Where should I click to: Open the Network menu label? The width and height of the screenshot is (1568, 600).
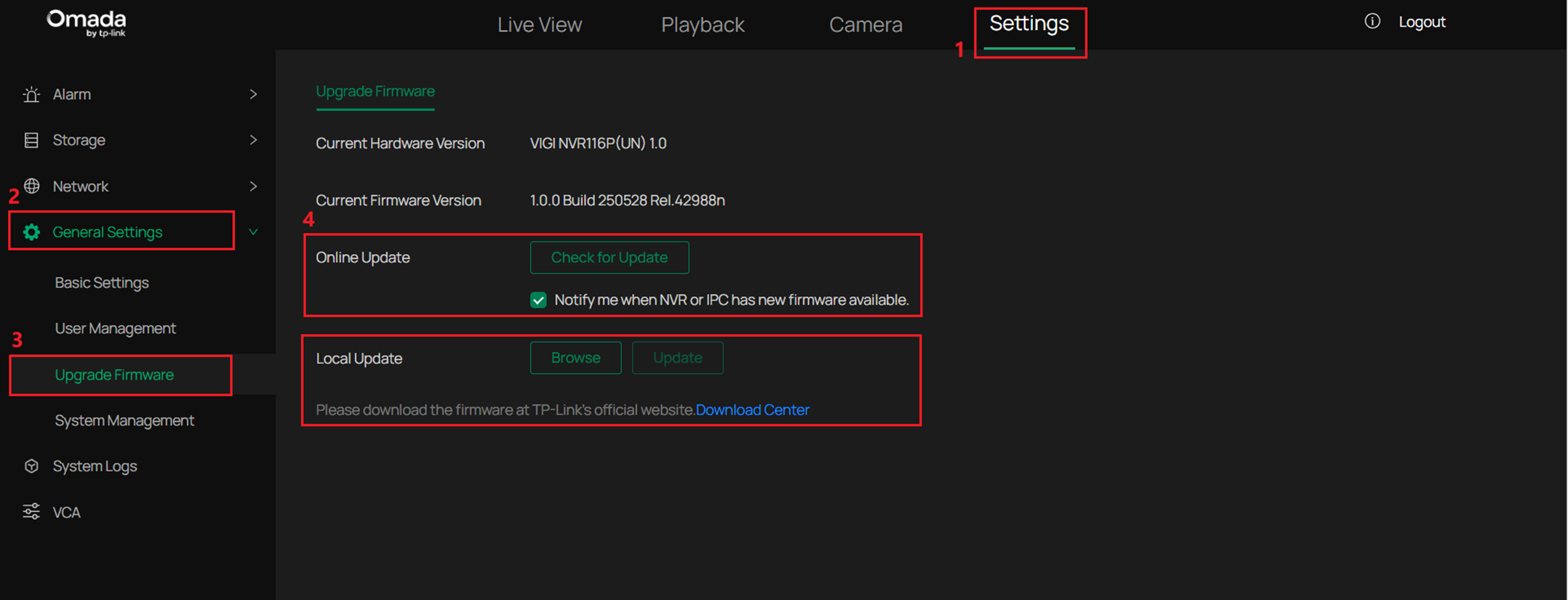(80, 187)
